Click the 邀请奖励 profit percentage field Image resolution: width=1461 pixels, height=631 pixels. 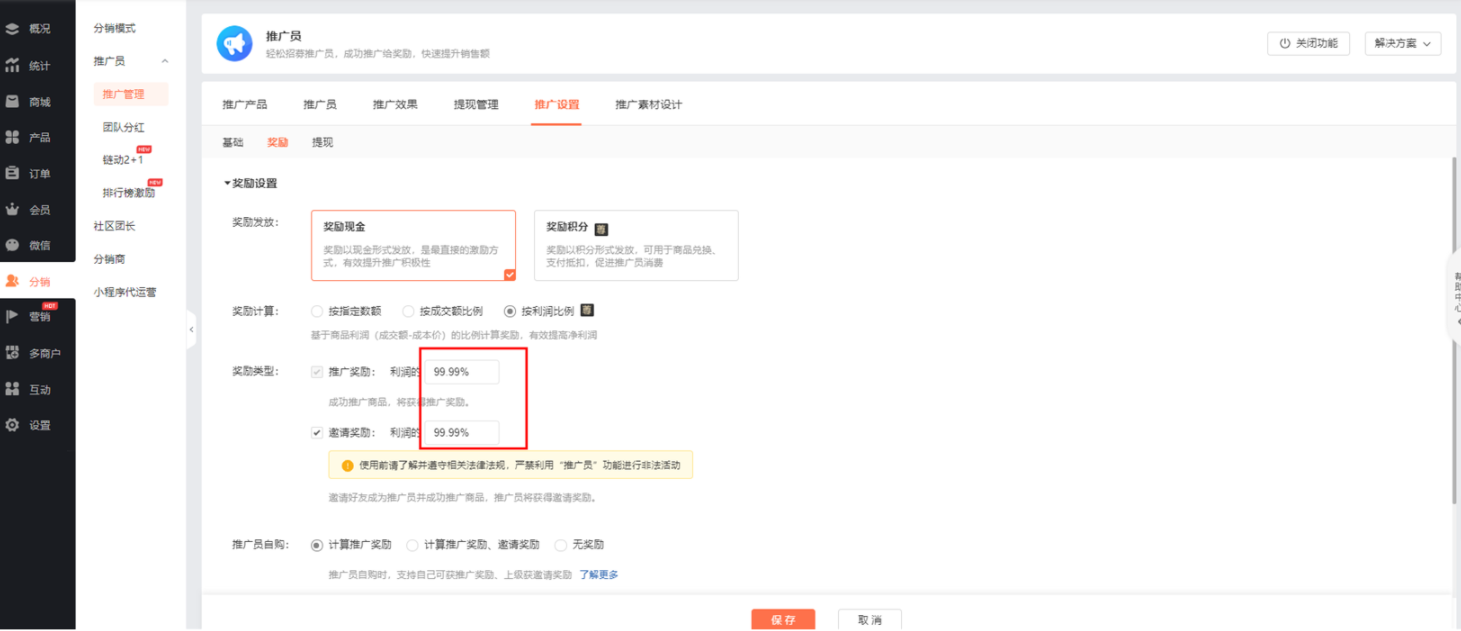(462, 433)
